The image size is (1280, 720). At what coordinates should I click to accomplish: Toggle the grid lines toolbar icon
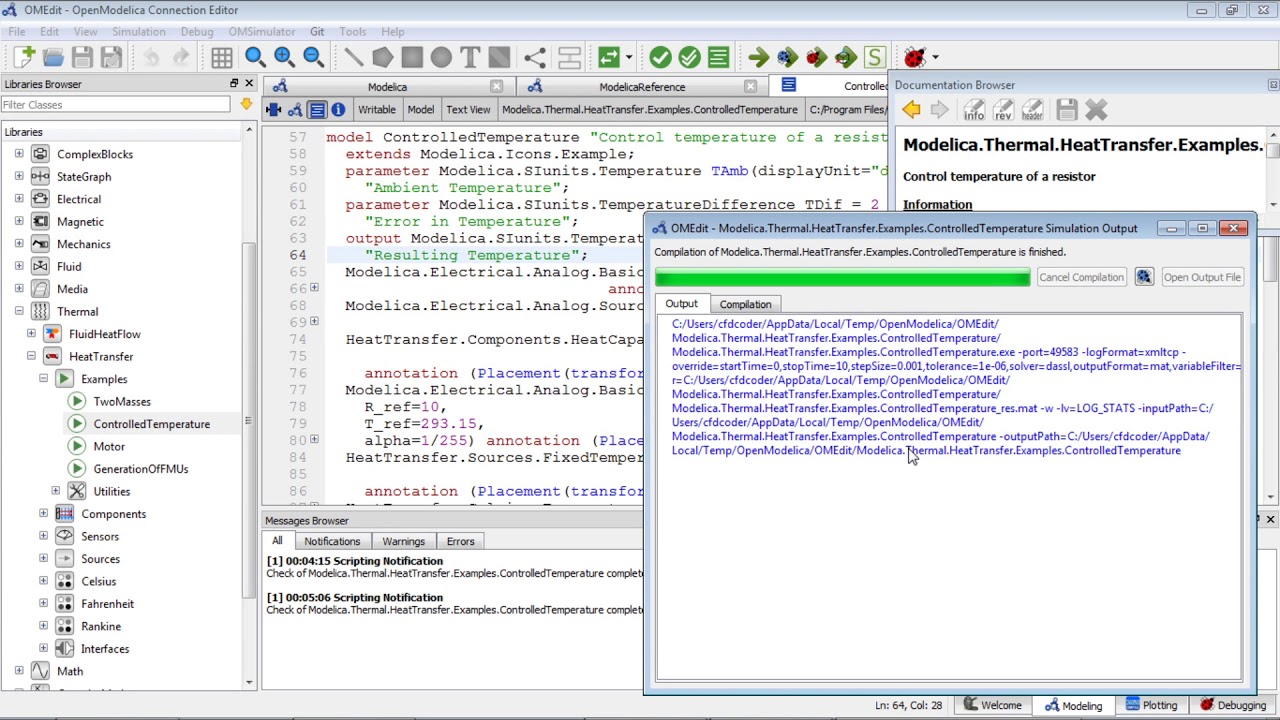pos(221,57)
